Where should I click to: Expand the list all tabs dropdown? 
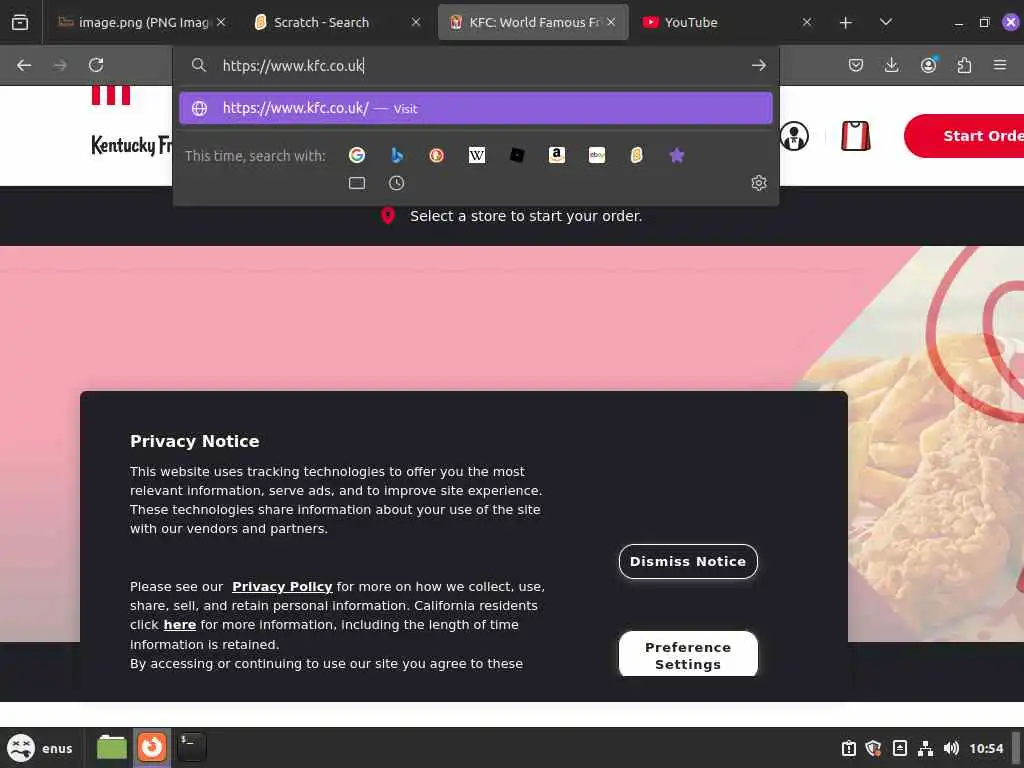(886, 22)
